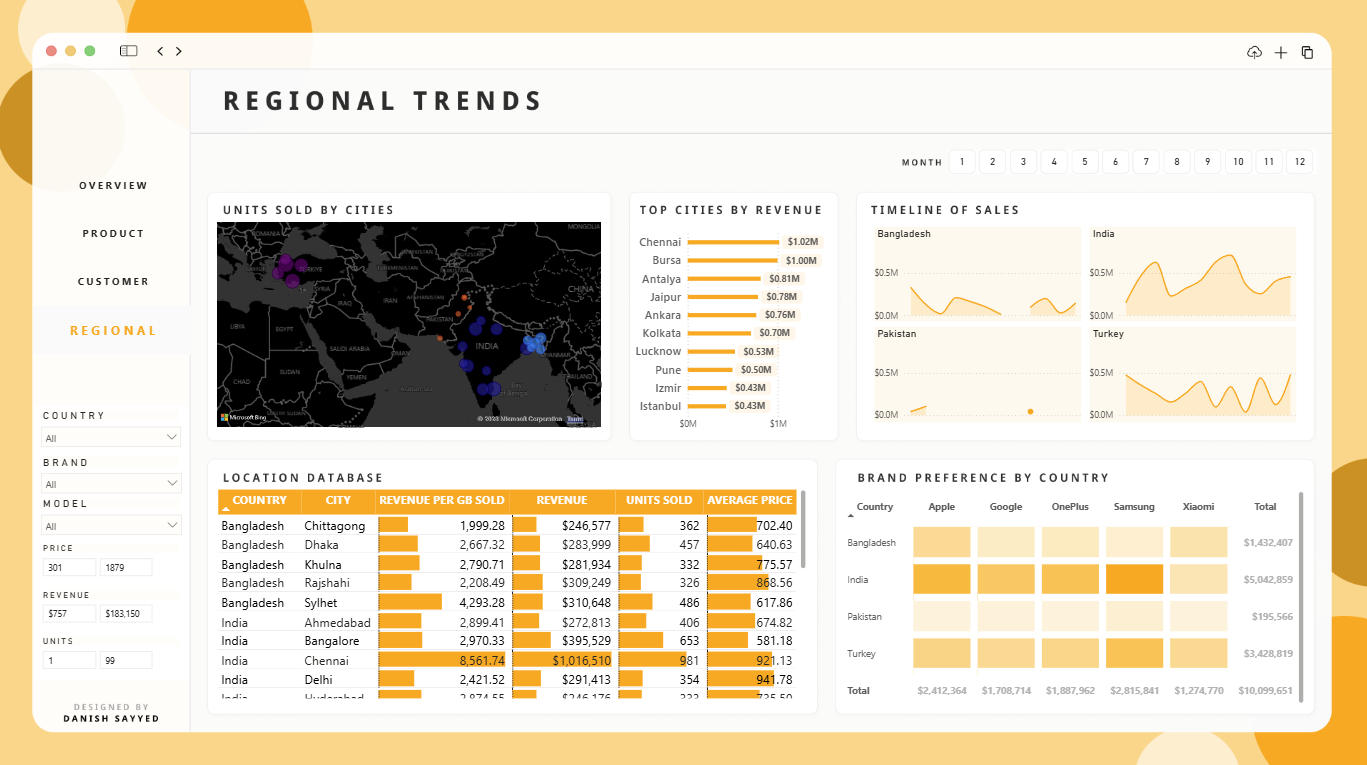Sort the table by the City column header
The image size is (1367, 765).
(338, 501)
